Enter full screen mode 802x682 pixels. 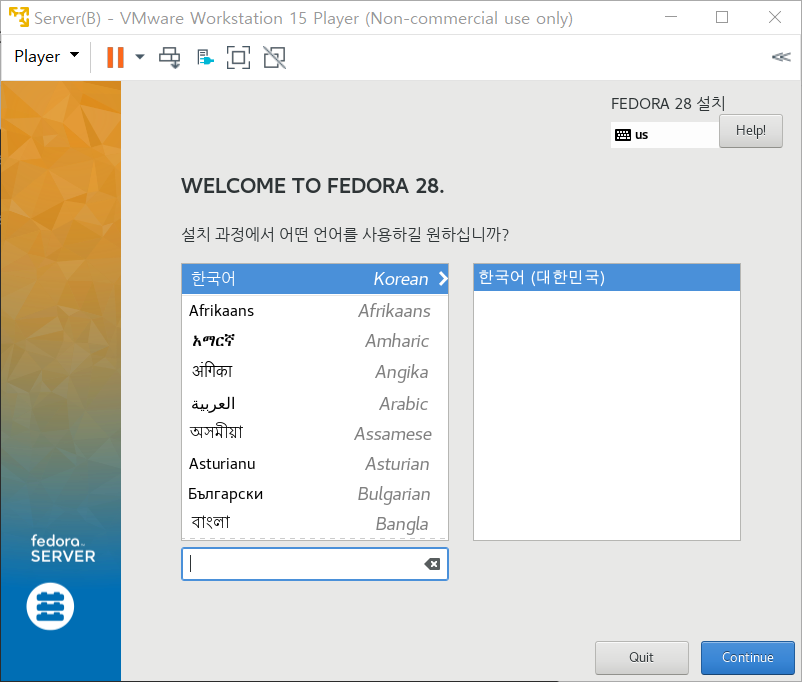(x=238, y=57)
